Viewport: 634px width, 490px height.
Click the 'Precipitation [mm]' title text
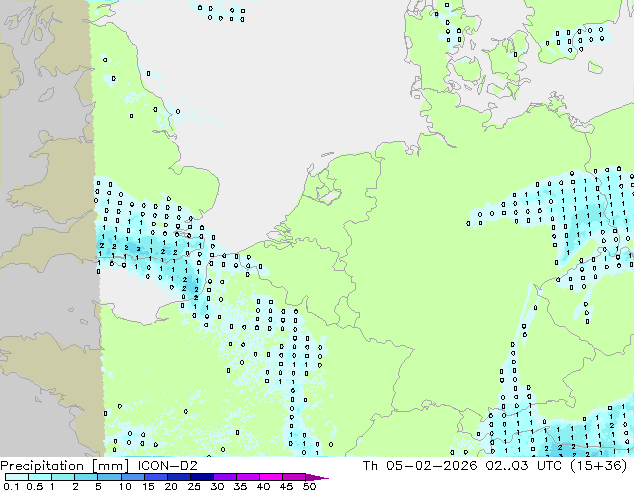pyautogui.click(x=65, y=466)
